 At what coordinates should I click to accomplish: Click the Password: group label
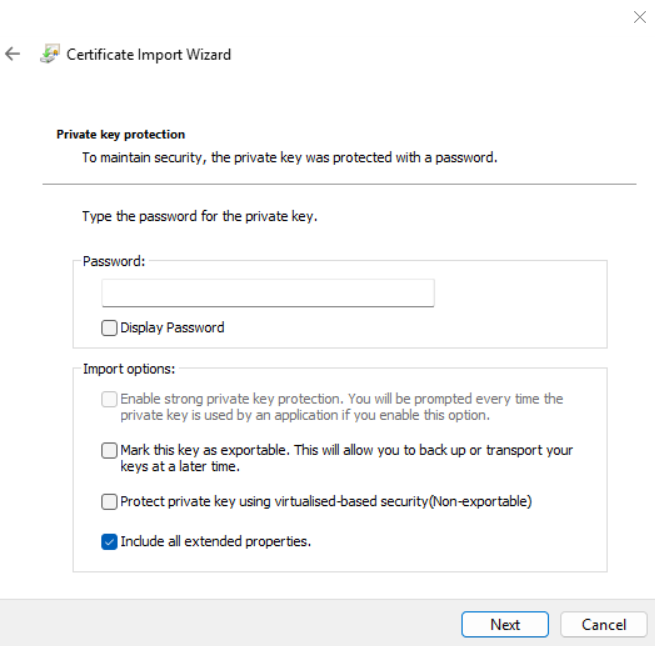point(114,261)
